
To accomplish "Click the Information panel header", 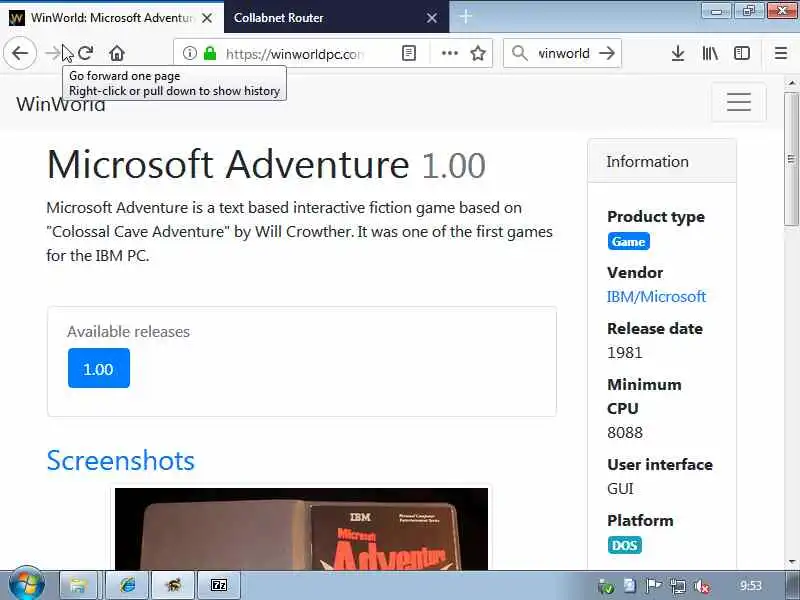I will [x=662, y=161].
